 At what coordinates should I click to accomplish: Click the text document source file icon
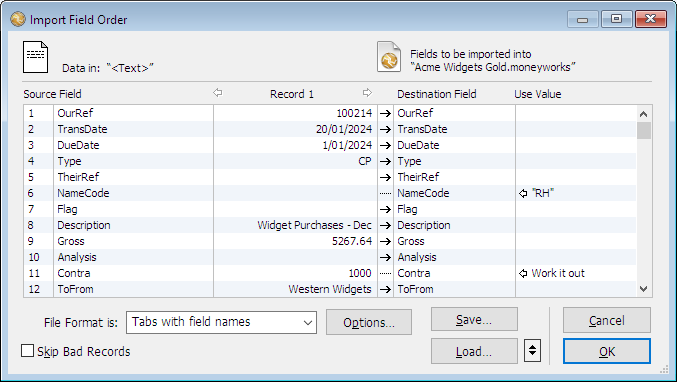tap(35, 57)
